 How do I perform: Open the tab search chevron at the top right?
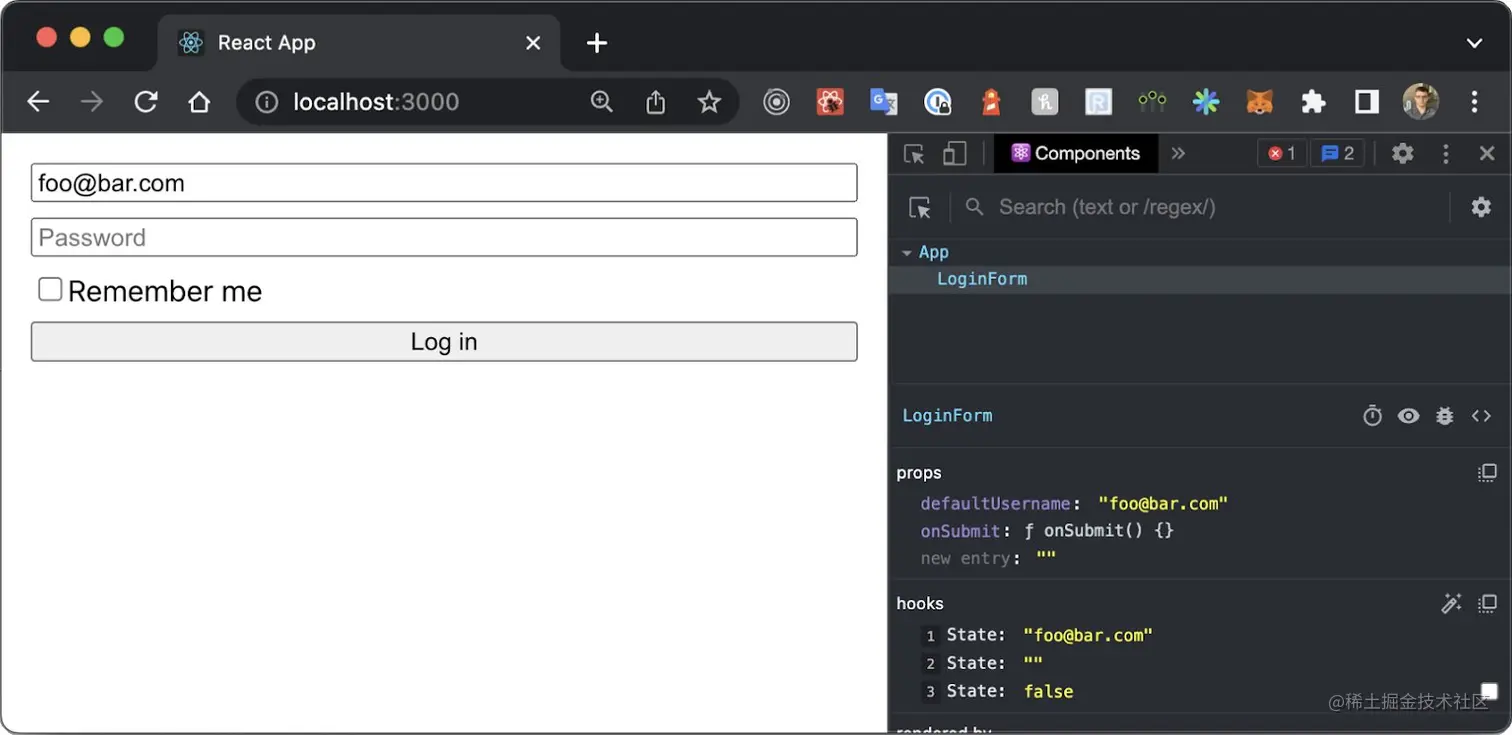click(x=1474, y=43)
